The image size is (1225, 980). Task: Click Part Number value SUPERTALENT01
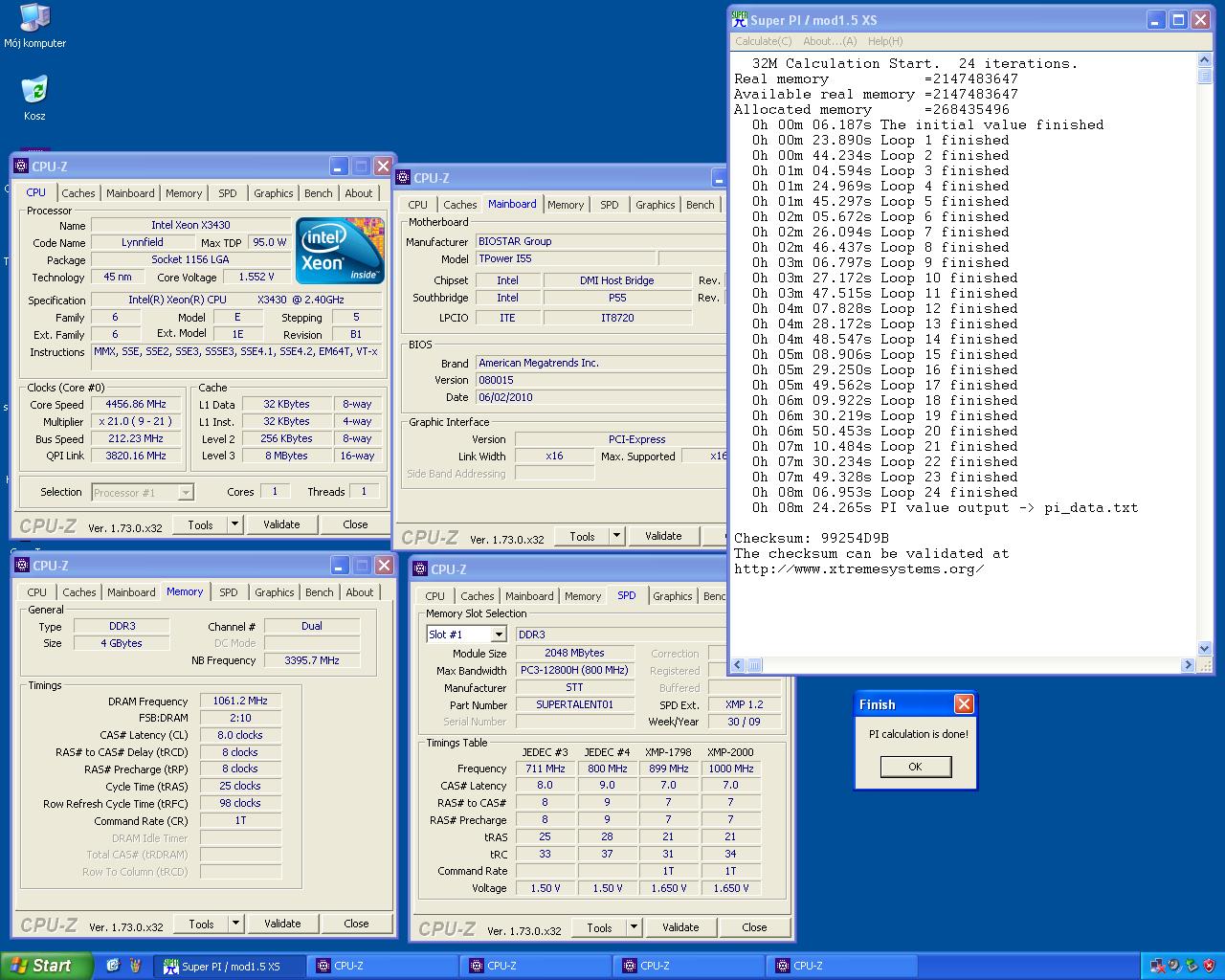574,704
